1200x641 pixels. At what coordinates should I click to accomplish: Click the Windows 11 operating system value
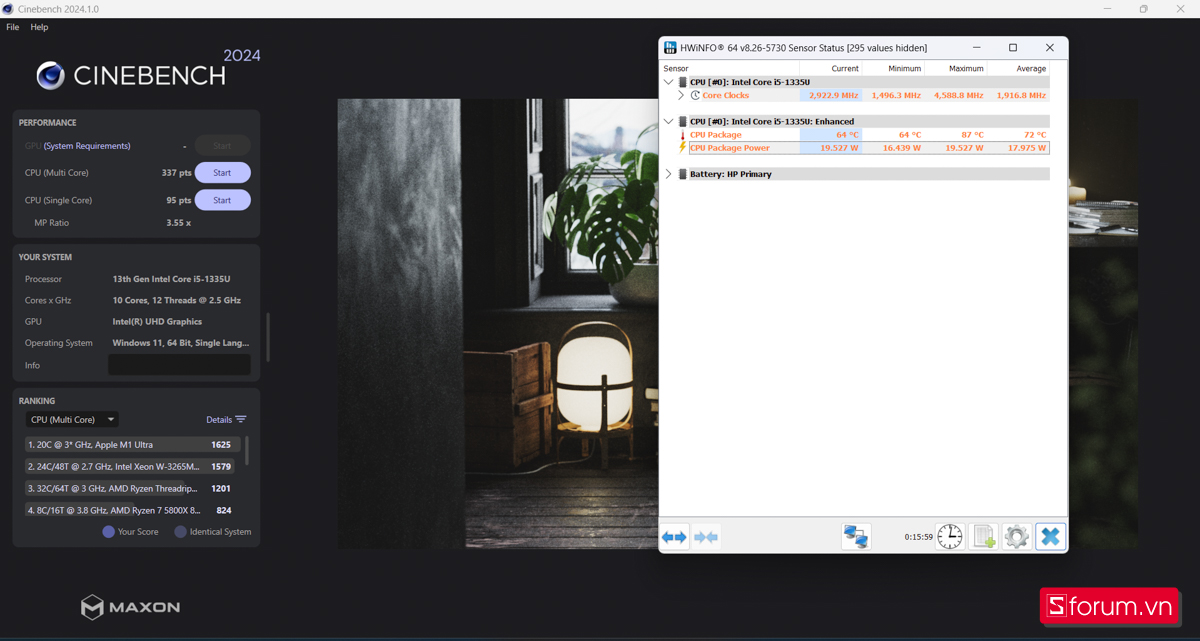(181, 343)
